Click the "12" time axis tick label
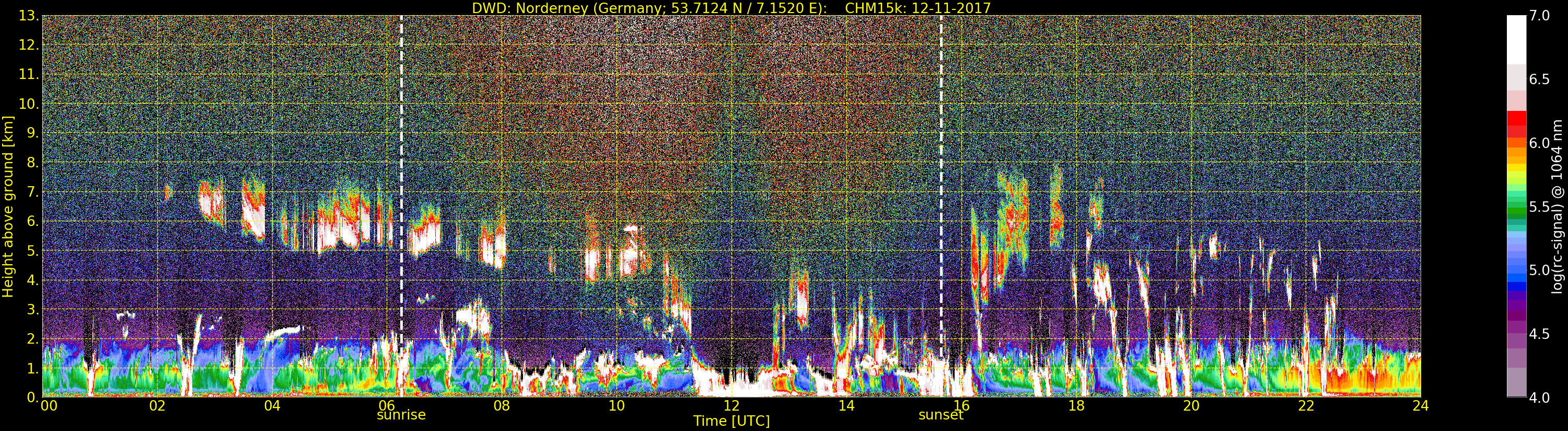The height and width of the screenshot is (431, 1568). coord(731,405)
